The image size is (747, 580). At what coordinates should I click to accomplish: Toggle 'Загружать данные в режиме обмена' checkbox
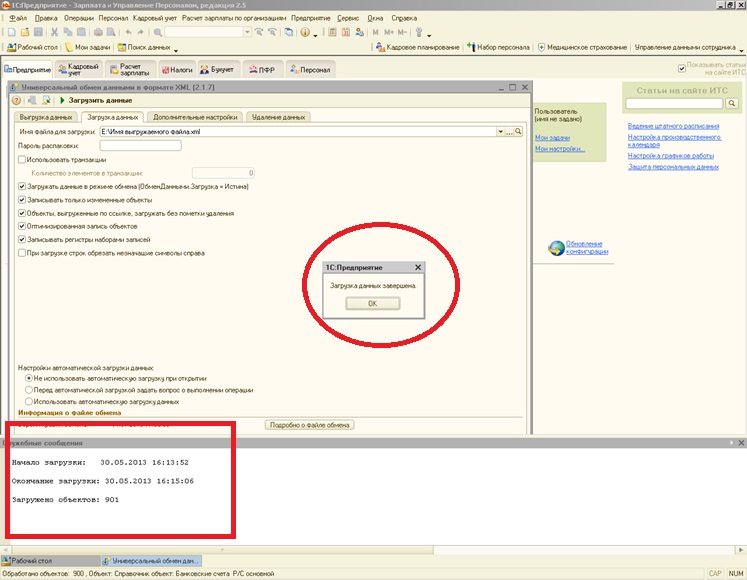[x=22, y=186]
